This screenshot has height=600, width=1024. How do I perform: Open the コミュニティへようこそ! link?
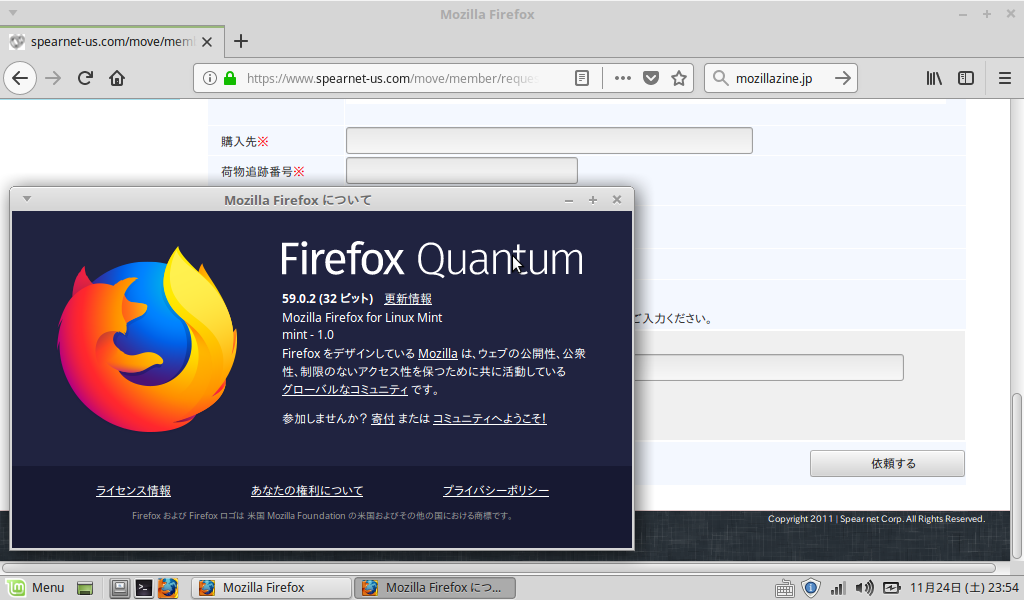pyautogui.click(x=490, y=418)
